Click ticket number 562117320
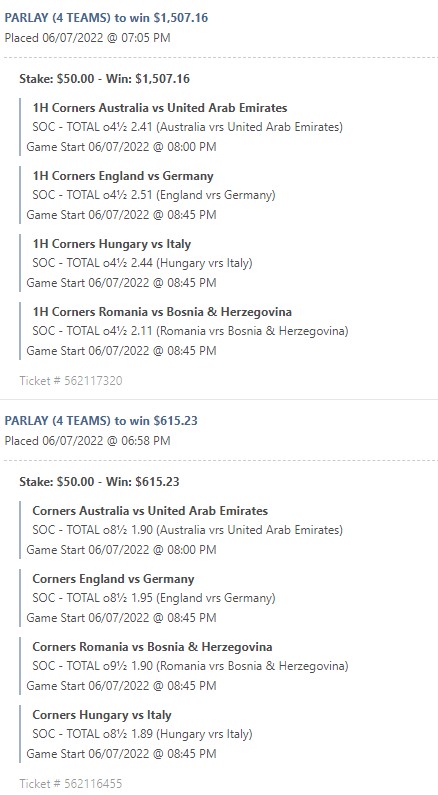438x795 pixels. 71,381
